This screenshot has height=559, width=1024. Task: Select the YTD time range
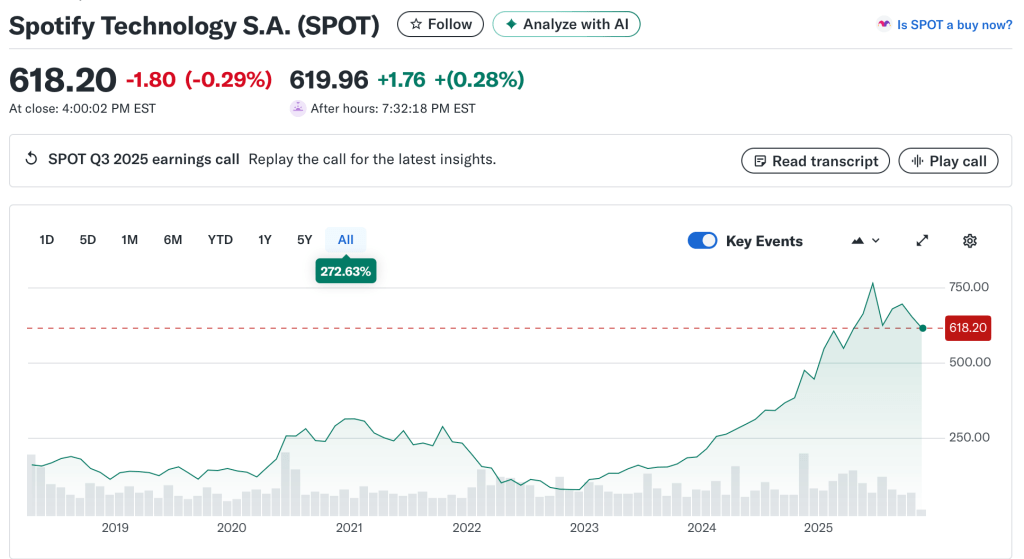click(220, 240)
